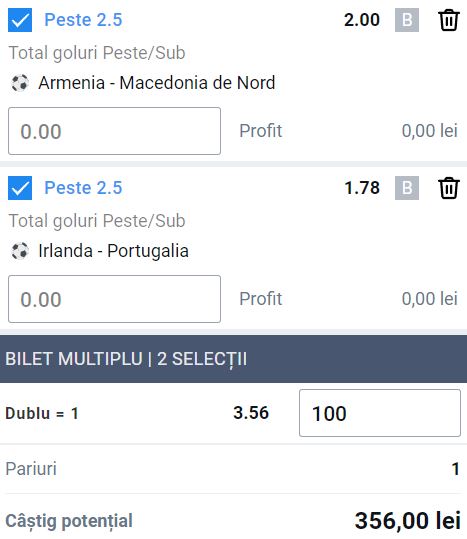This screenshot has height=539, width=467.
Task: Click football icon beside Irlanda - Portugalia
Action: 20,251
